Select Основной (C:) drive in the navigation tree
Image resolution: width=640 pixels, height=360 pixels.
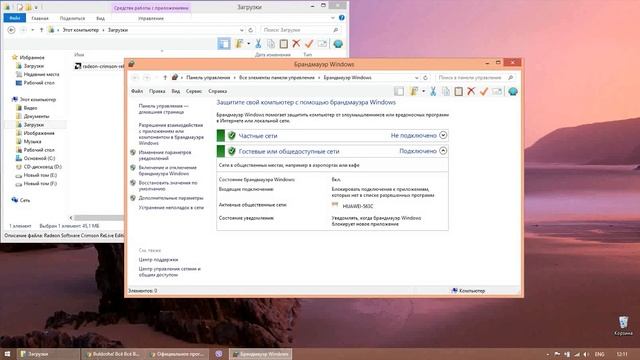coord(39,158)
